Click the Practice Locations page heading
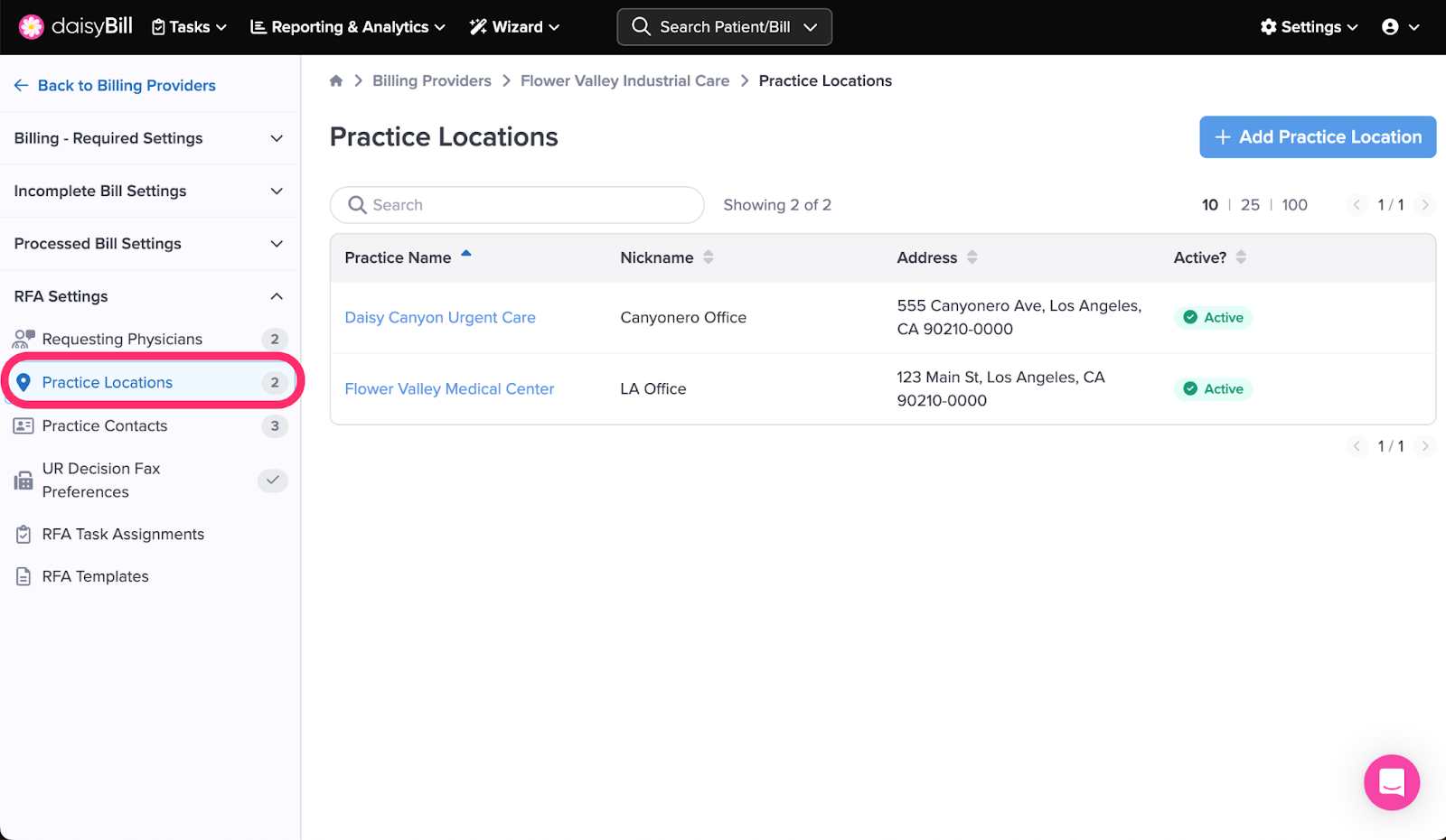The image size is (1446, 840). [x=444, y=136]
